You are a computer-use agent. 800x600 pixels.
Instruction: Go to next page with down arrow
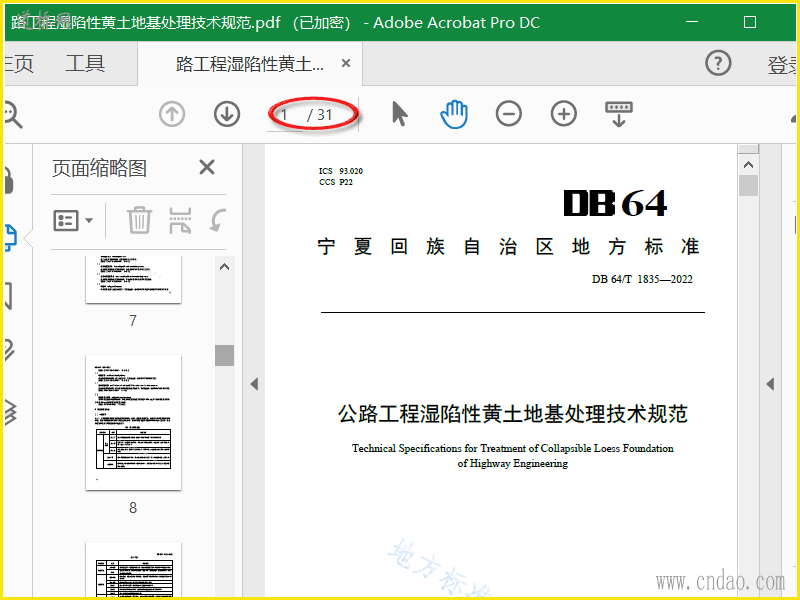point(227,114)
